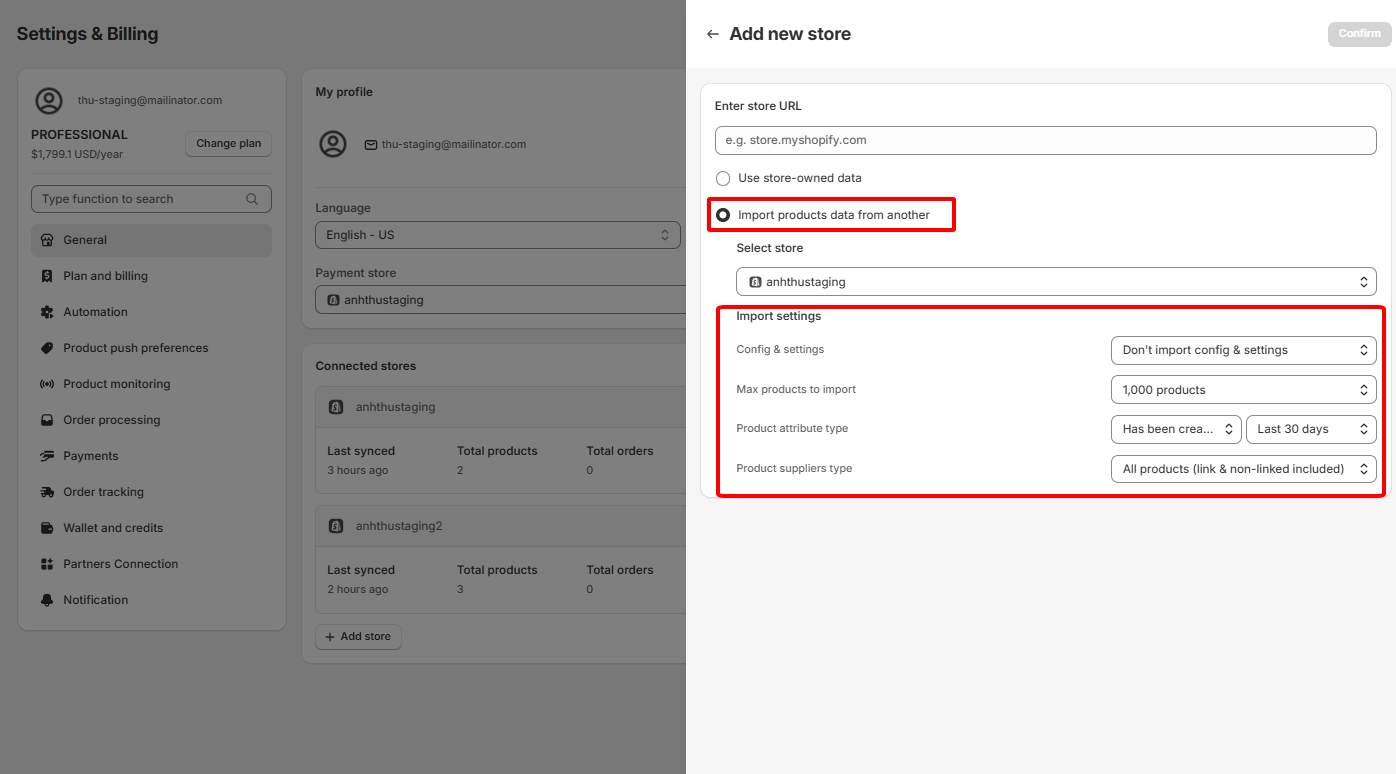This screenshot has width=1396, height=774.
Task: Change the Last 30 days dropdown
Action: (x=1310, y=429)
